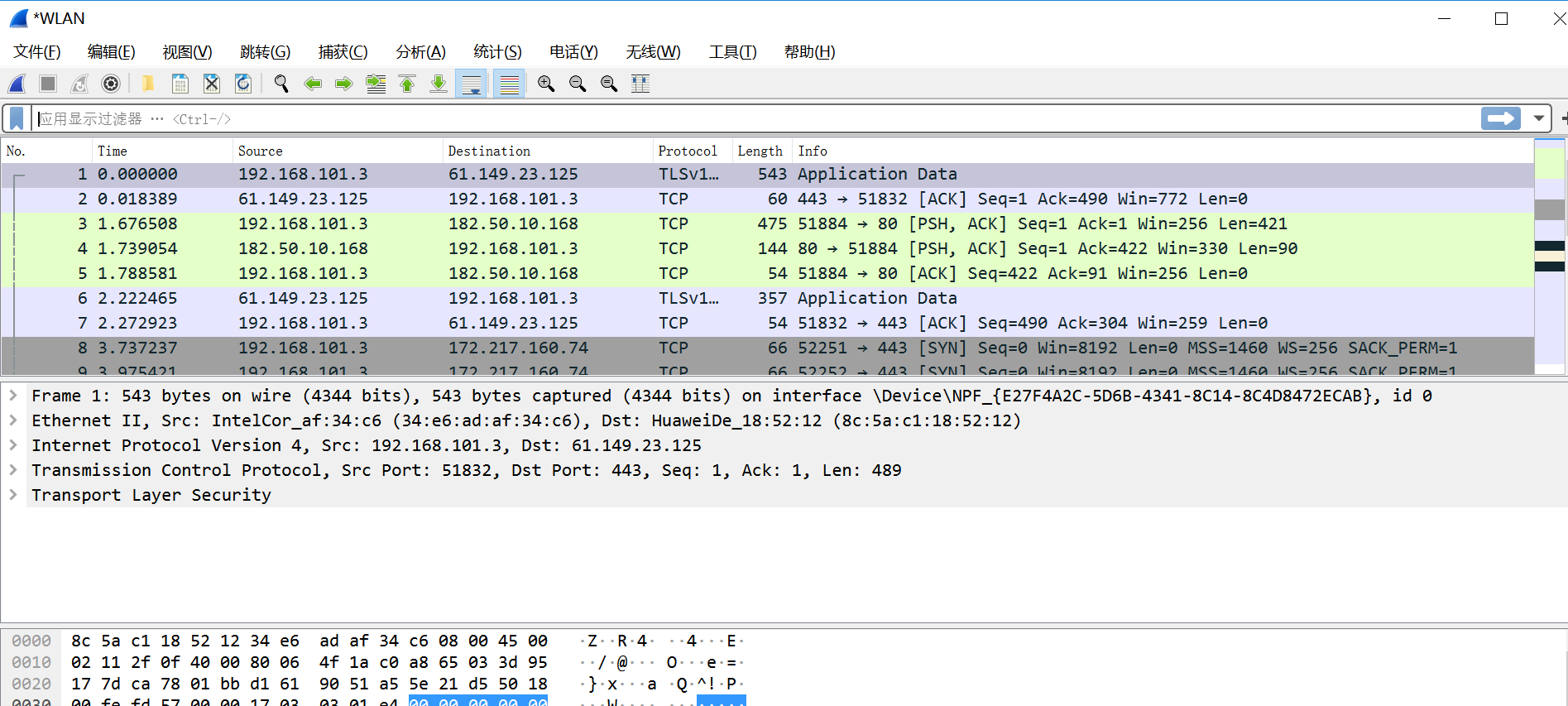Open the 统计(S) menu

tap(498, 52)
